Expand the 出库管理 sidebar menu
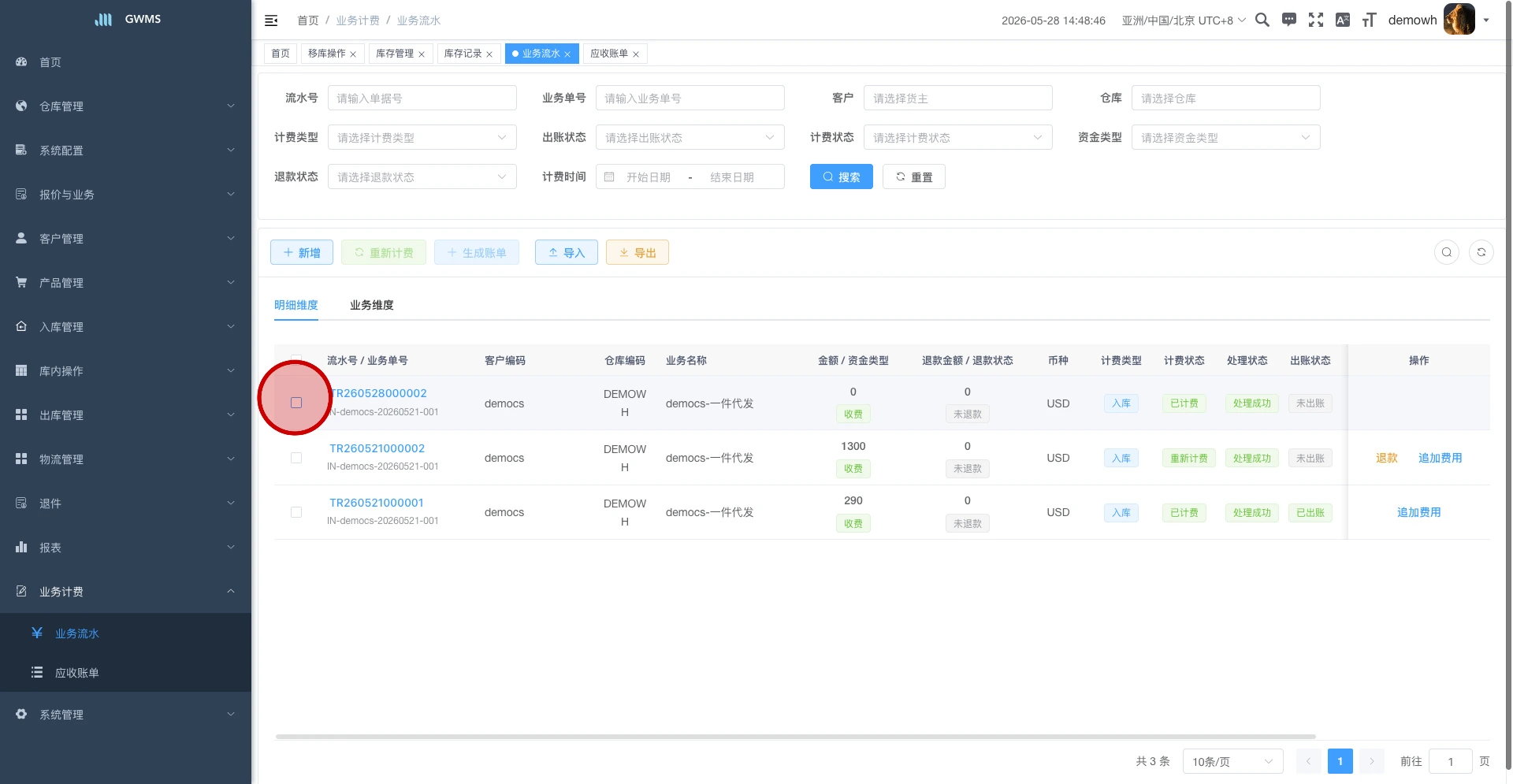The height and width of the screenshot is (784, 1513). [x=125, y=415]
